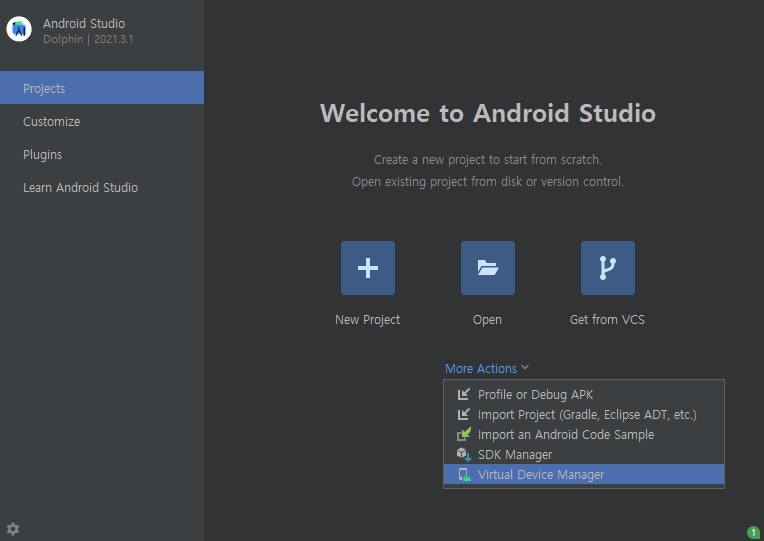
Task: Click the Get from VCS label
Action: 607,320
